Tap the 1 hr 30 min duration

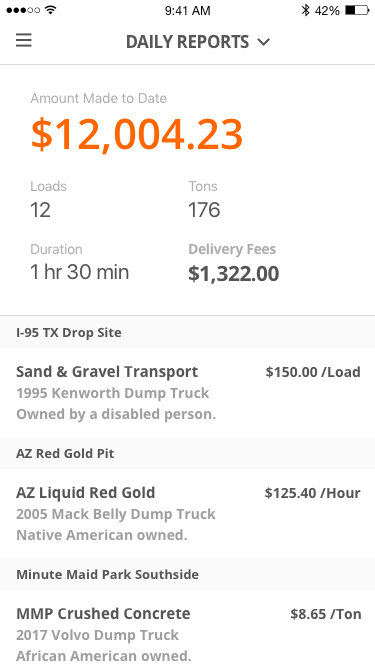pos(80,272)
